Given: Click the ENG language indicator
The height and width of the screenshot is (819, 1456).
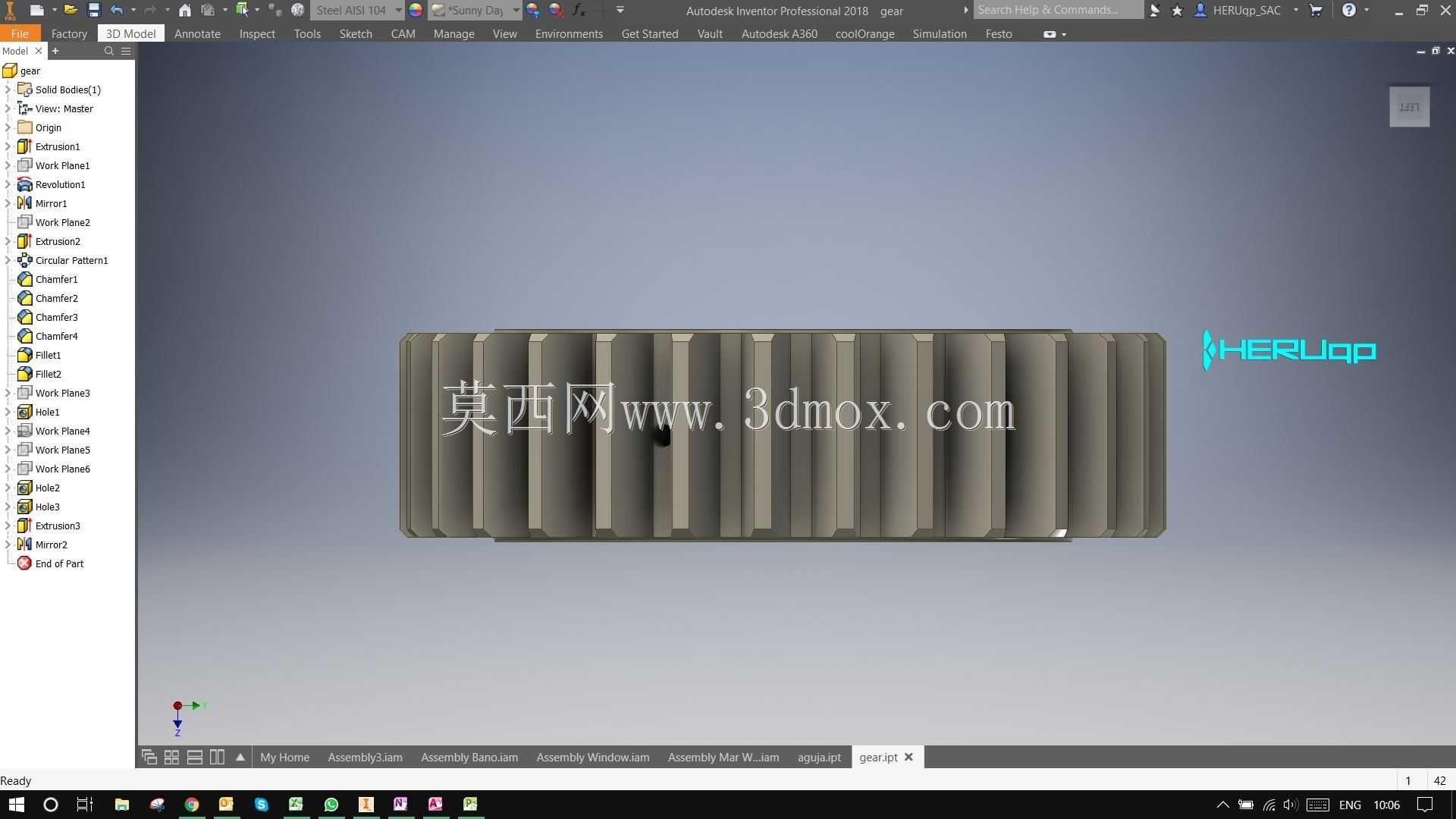Looking at the screenshot, I should click(1350, 805).
